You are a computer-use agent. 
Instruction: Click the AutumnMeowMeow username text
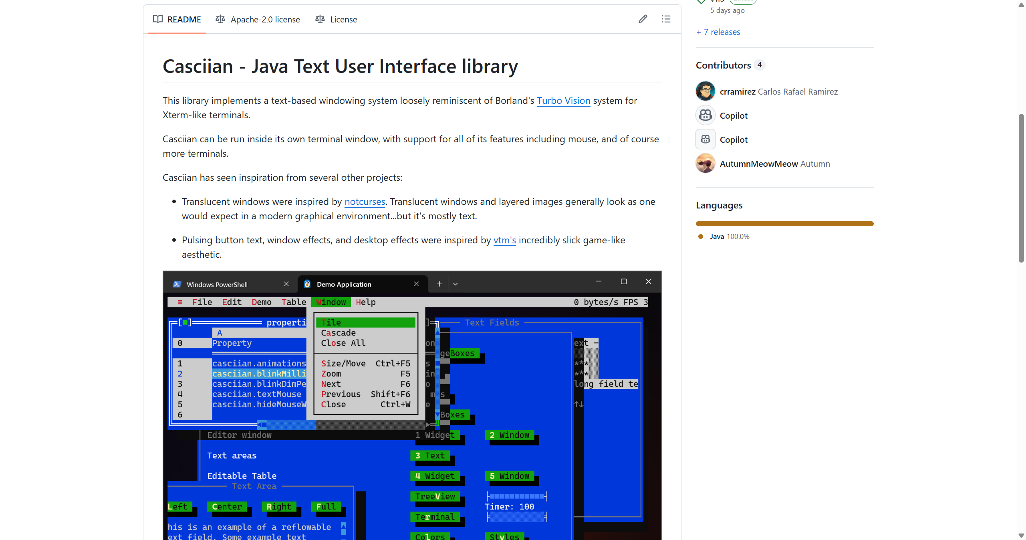click(758, 164)
